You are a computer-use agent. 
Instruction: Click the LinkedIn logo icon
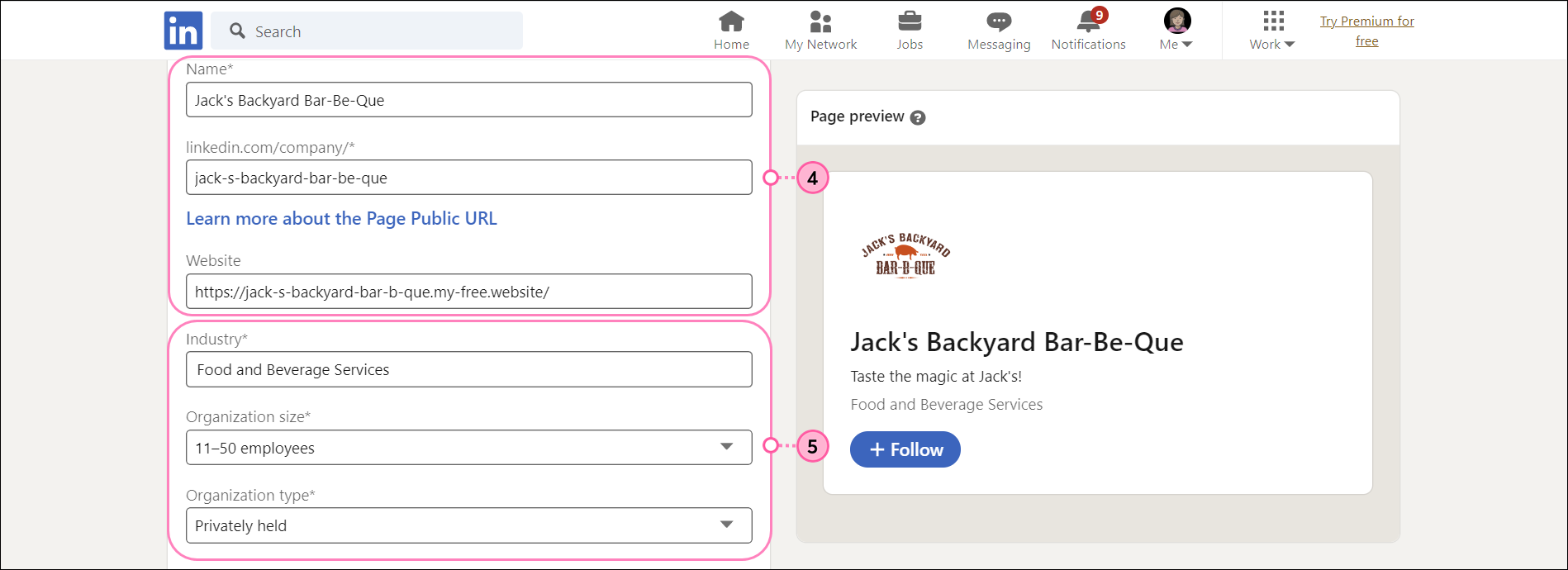click(183, 31)
